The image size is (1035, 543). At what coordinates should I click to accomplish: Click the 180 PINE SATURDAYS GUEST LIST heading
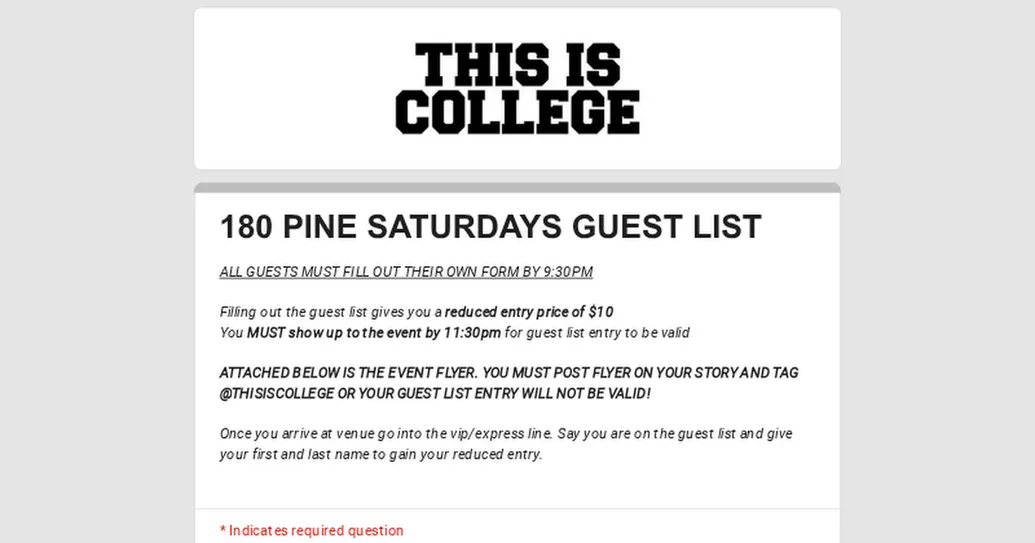coord(490,227)
